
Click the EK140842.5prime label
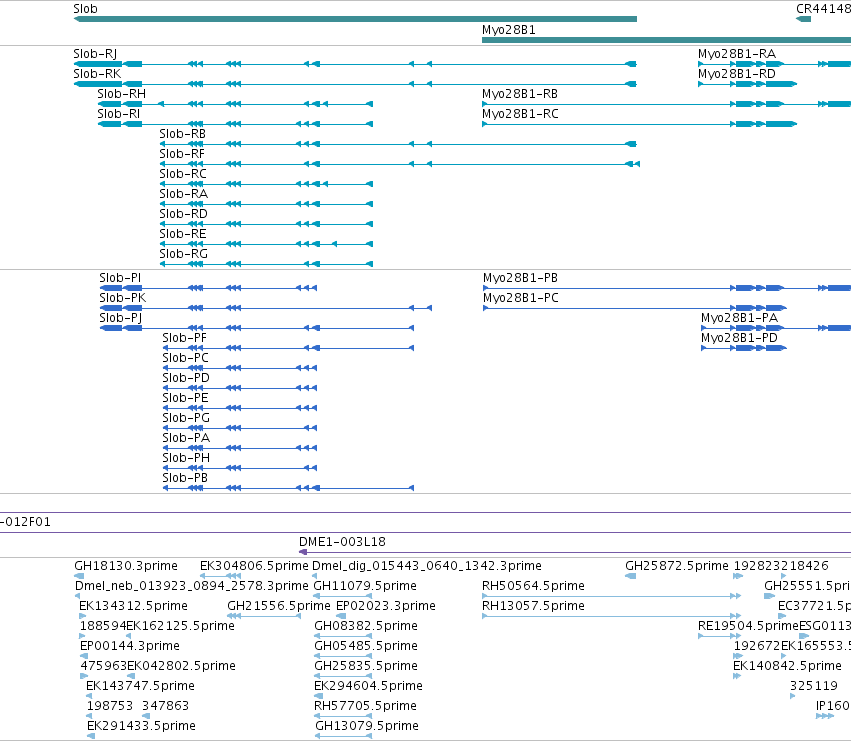click(787, 667)
